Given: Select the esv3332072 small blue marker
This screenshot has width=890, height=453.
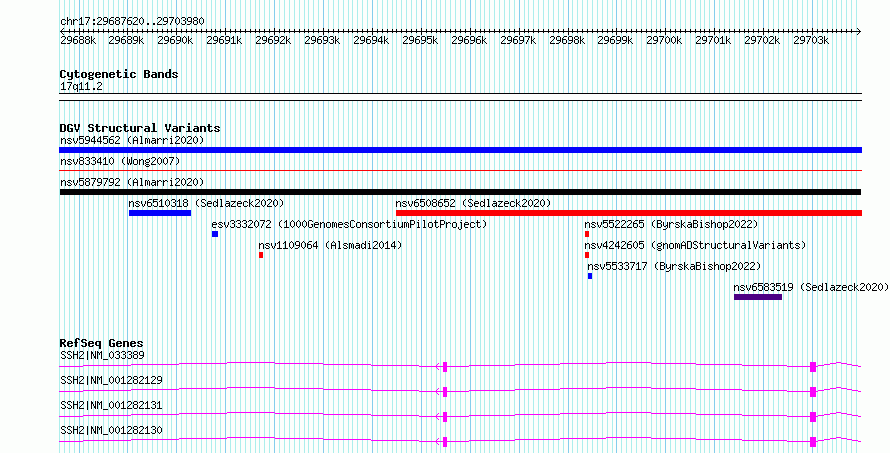Looking at the screenshot, I should (215, 234).
